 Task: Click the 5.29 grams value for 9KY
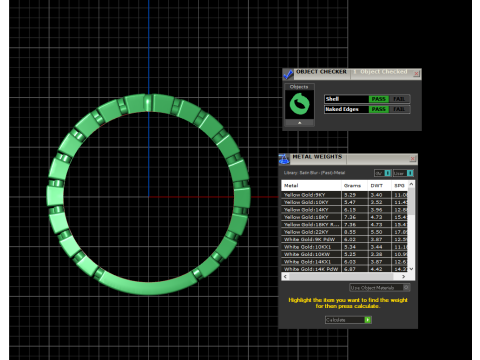(x=350, y=195)
